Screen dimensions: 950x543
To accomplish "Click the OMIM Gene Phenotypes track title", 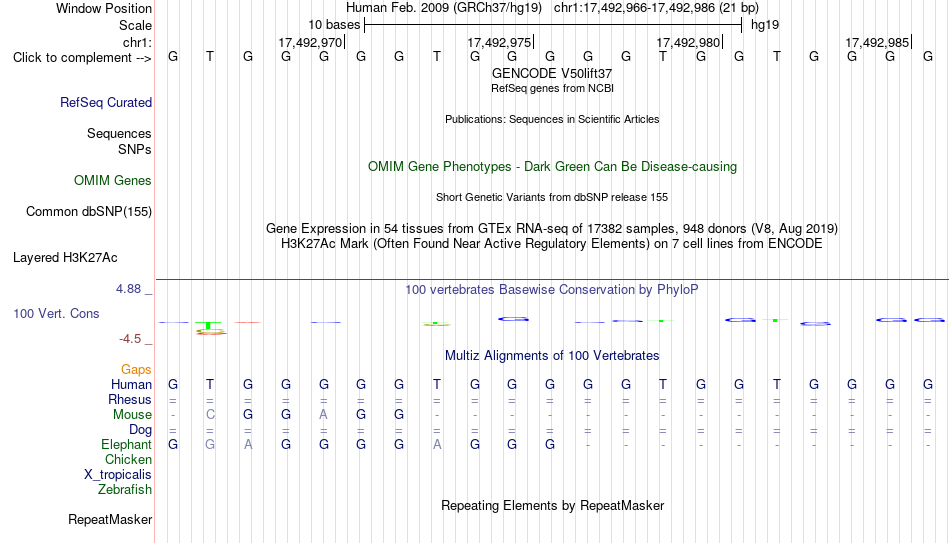I will click(x=553, y=167).
